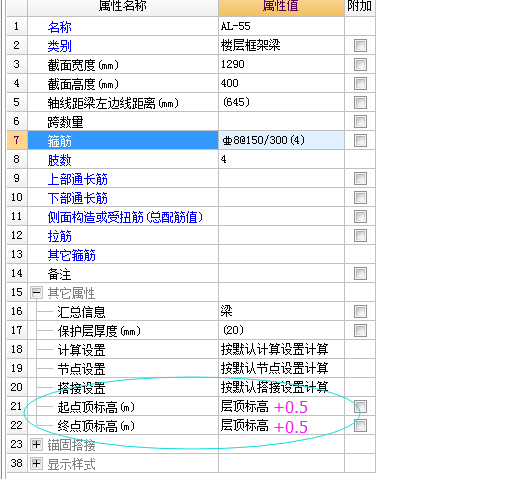
Task: Click the 属性值 column header
Action: point(281,7)
